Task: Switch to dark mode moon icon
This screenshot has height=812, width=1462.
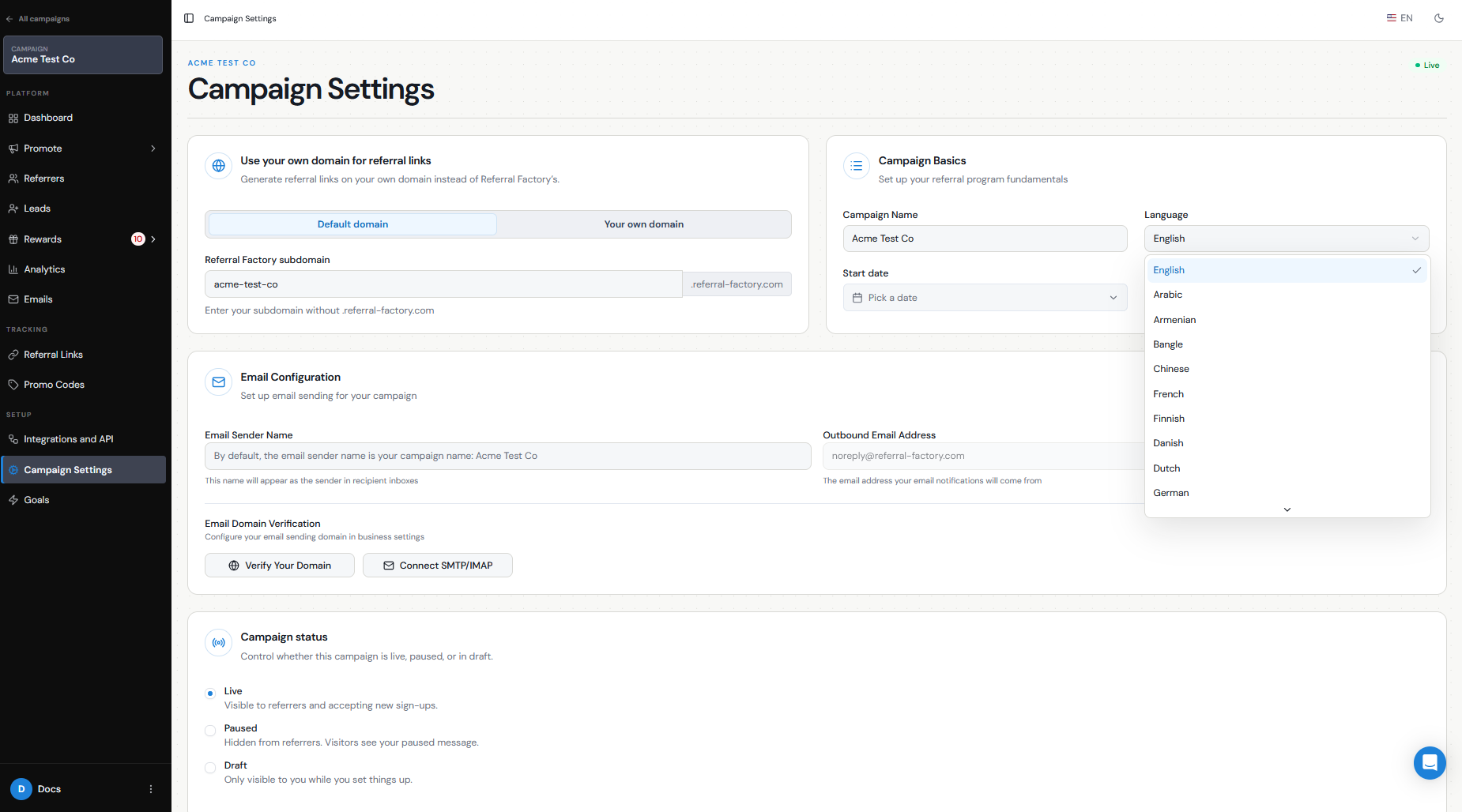Action: pyautogui.click(x=1439, y=18)
